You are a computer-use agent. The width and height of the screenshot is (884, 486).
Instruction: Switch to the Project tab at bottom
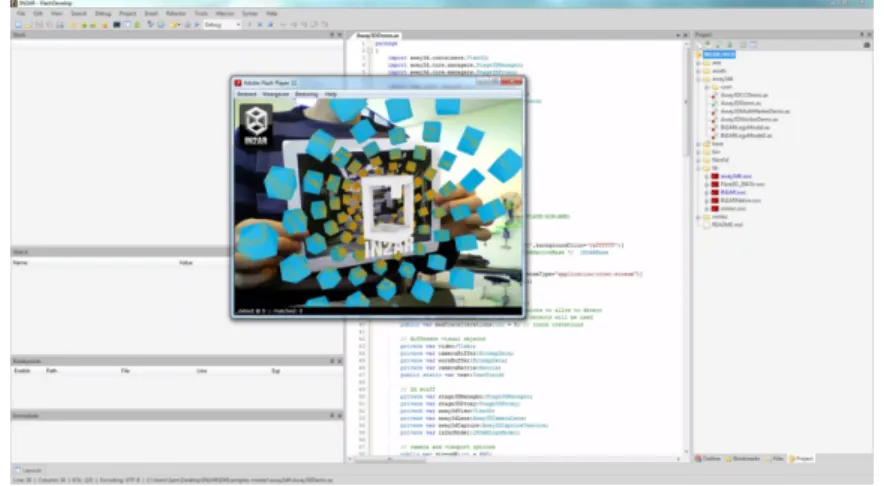click(802, 459)
